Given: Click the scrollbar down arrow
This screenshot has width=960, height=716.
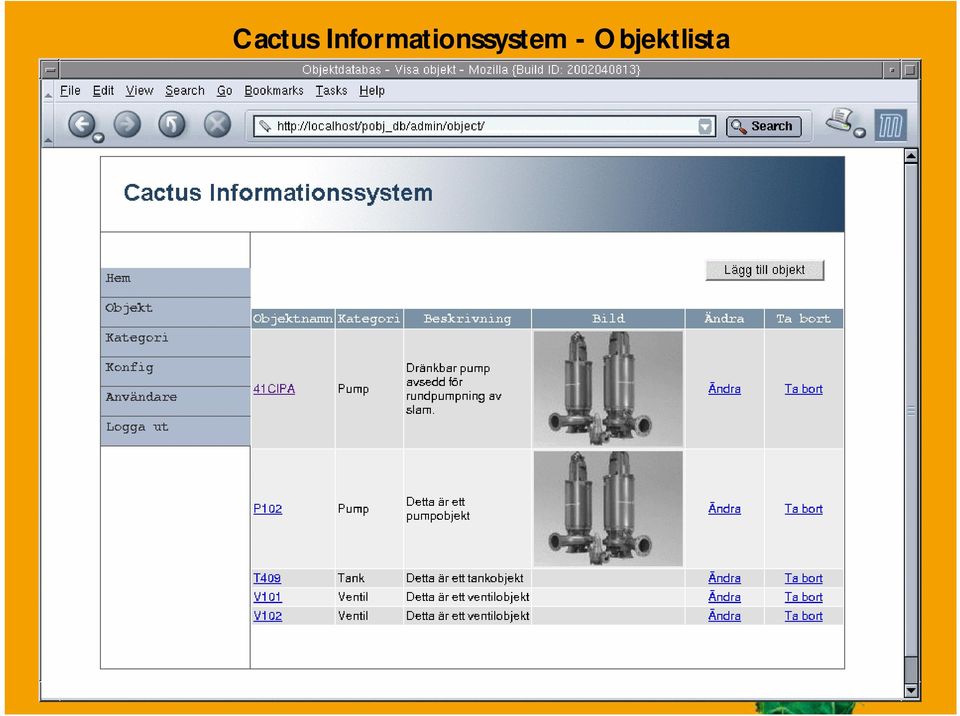Looking at the screenshot, I should (x=911, y=690).
